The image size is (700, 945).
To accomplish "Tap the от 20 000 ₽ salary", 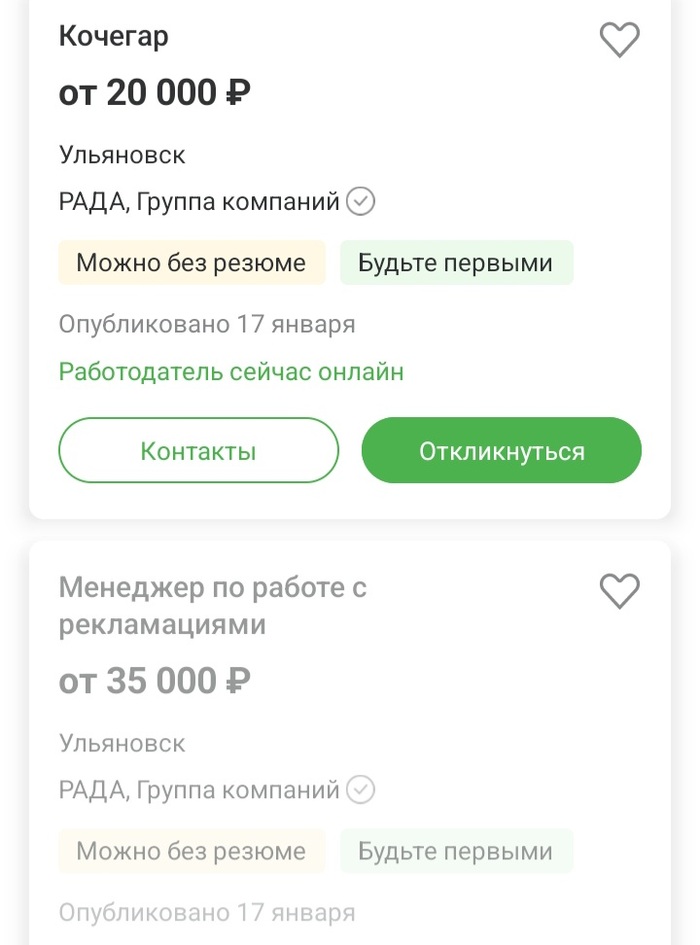I will click(154, 93).
